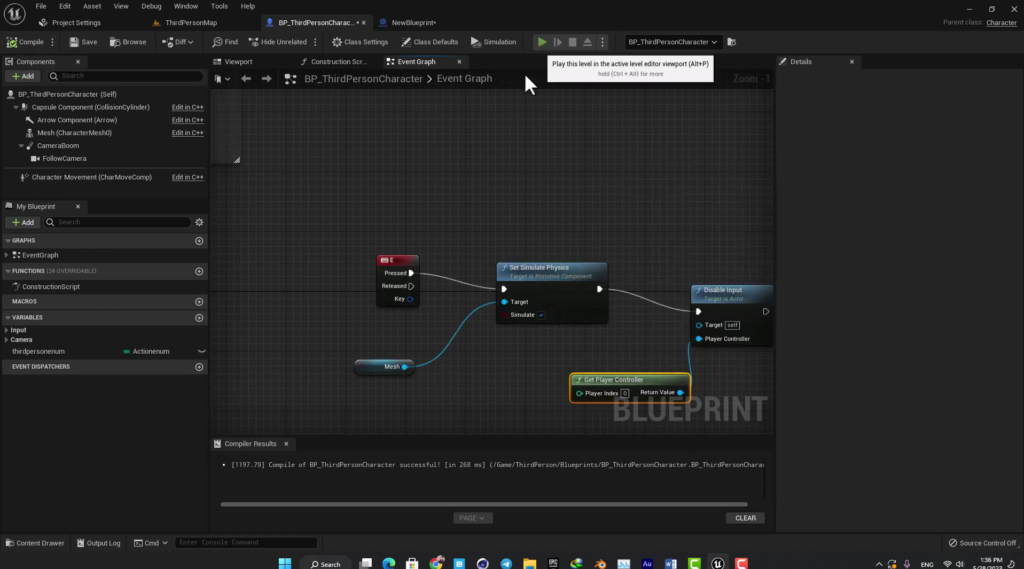Open Class Defaults
This screenshot has height=569, width=1024.
(x=429, y=42)
